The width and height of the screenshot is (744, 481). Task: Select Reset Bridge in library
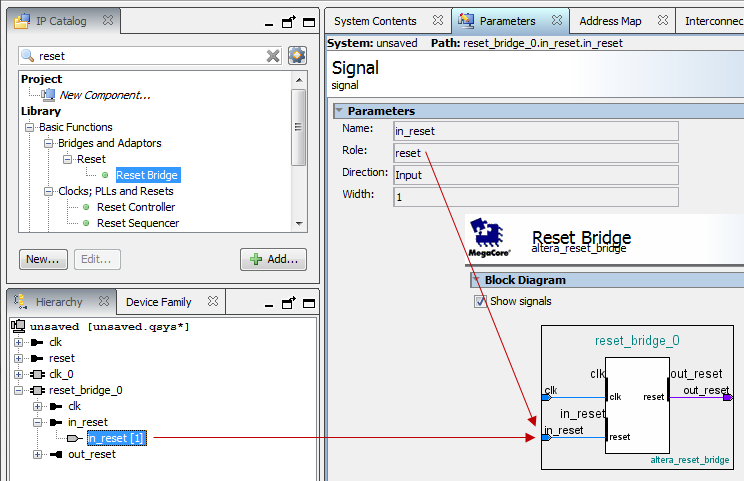coord(148,175)
